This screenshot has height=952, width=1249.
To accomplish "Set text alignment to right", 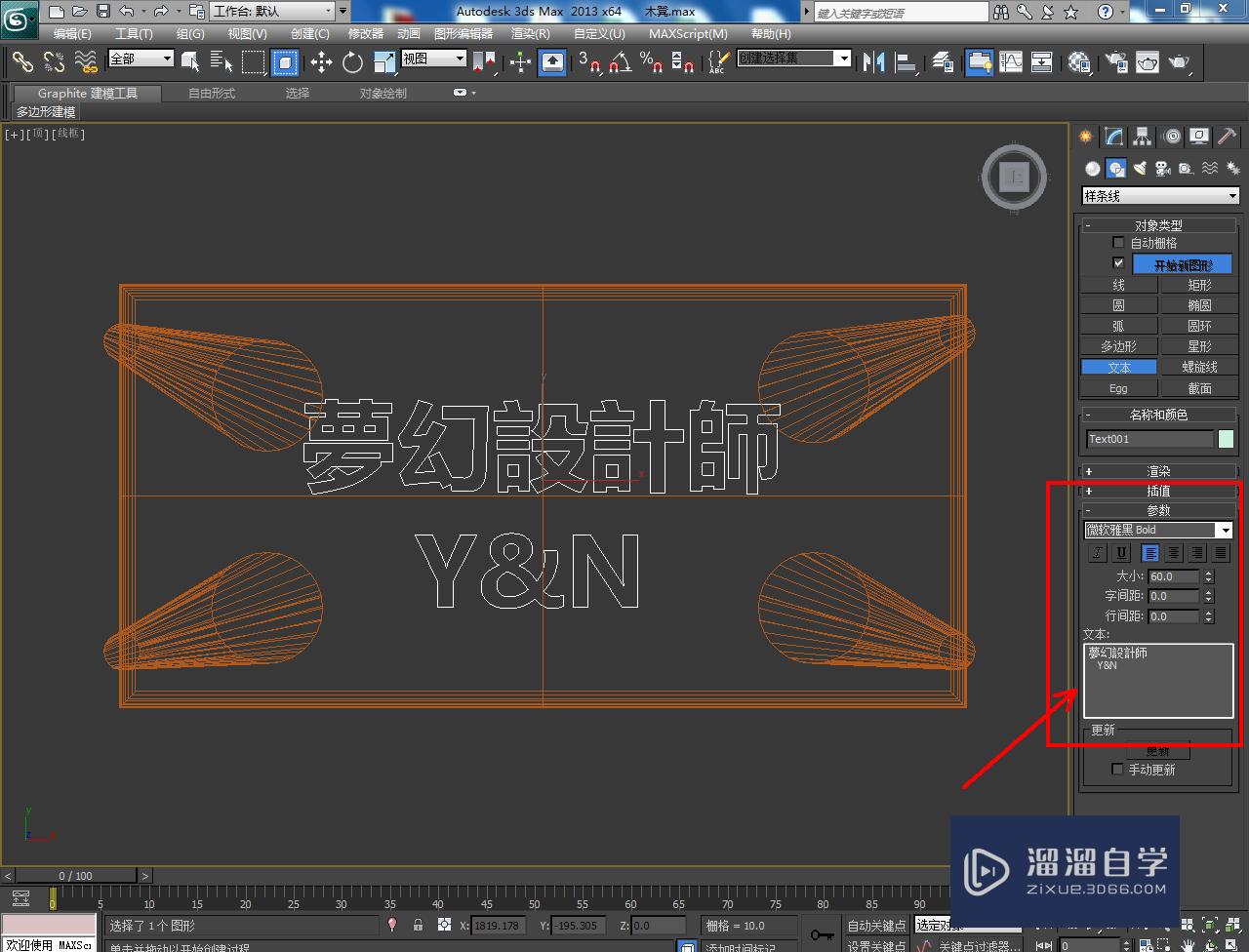I will (x=1197, y=553).
